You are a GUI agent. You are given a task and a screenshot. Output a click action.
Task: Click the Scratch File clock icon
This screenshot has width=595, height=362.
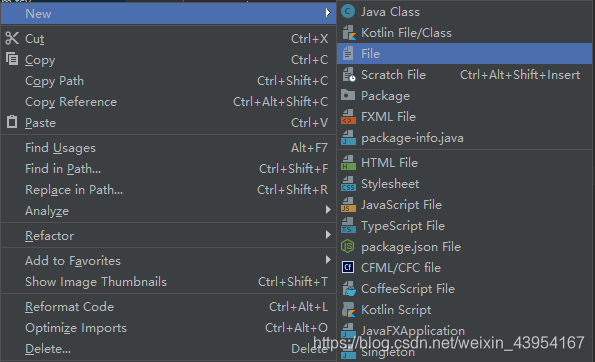[349, 75]
